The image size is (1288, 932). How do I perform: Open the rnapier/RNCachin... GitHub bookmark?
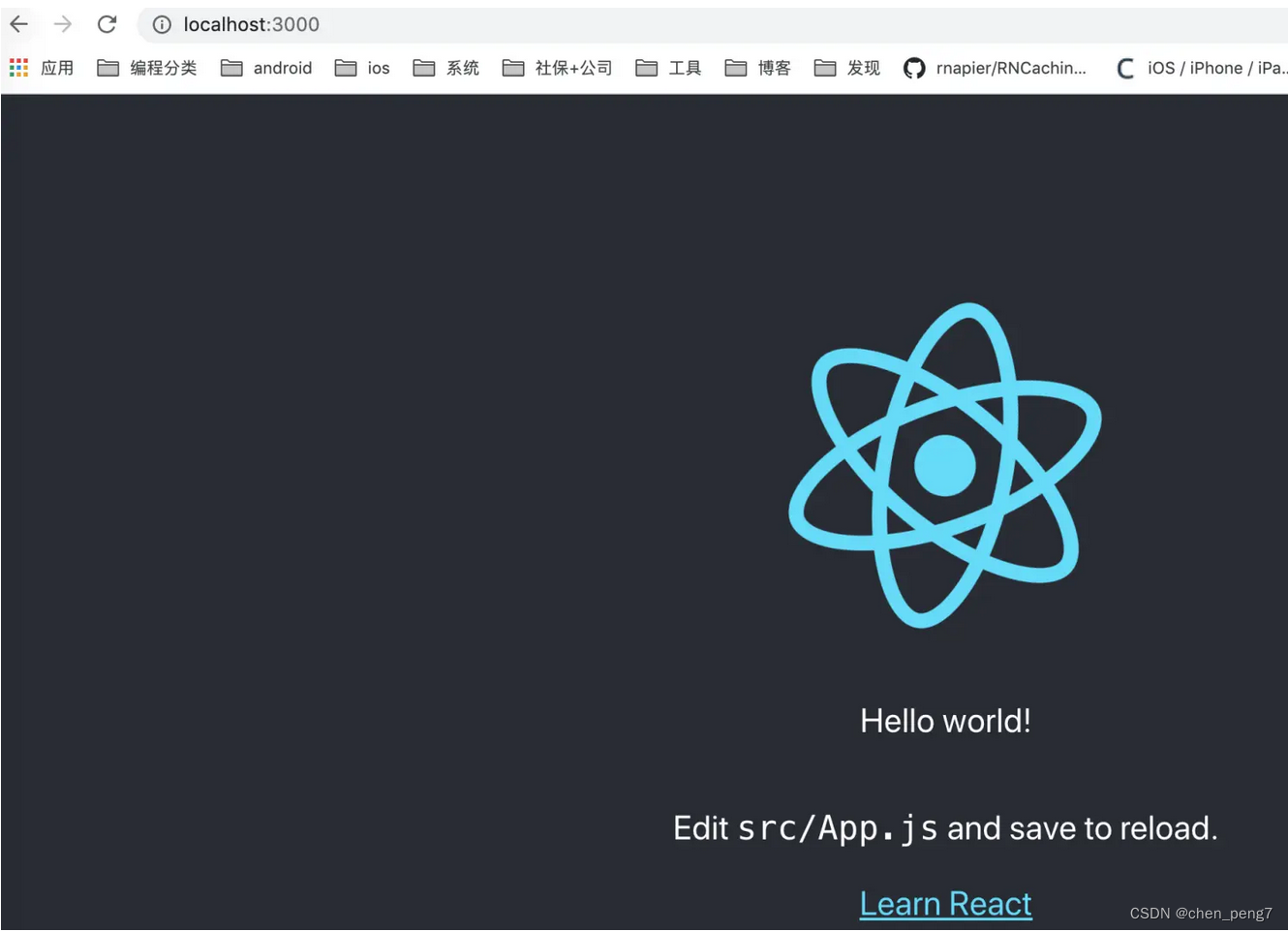click(995, 68)
